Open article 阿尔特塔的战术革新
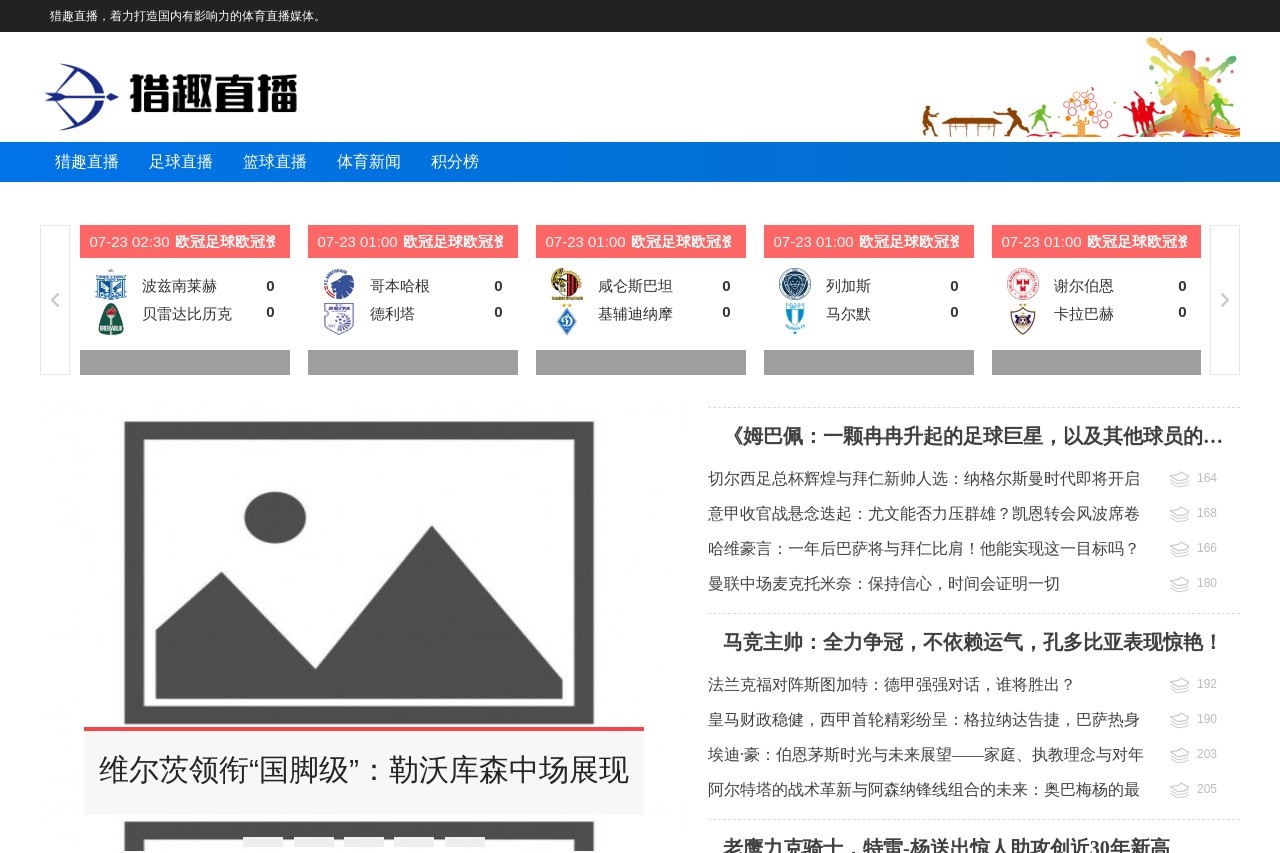This screenshot has height=853, width=1280. coord(924,790)
